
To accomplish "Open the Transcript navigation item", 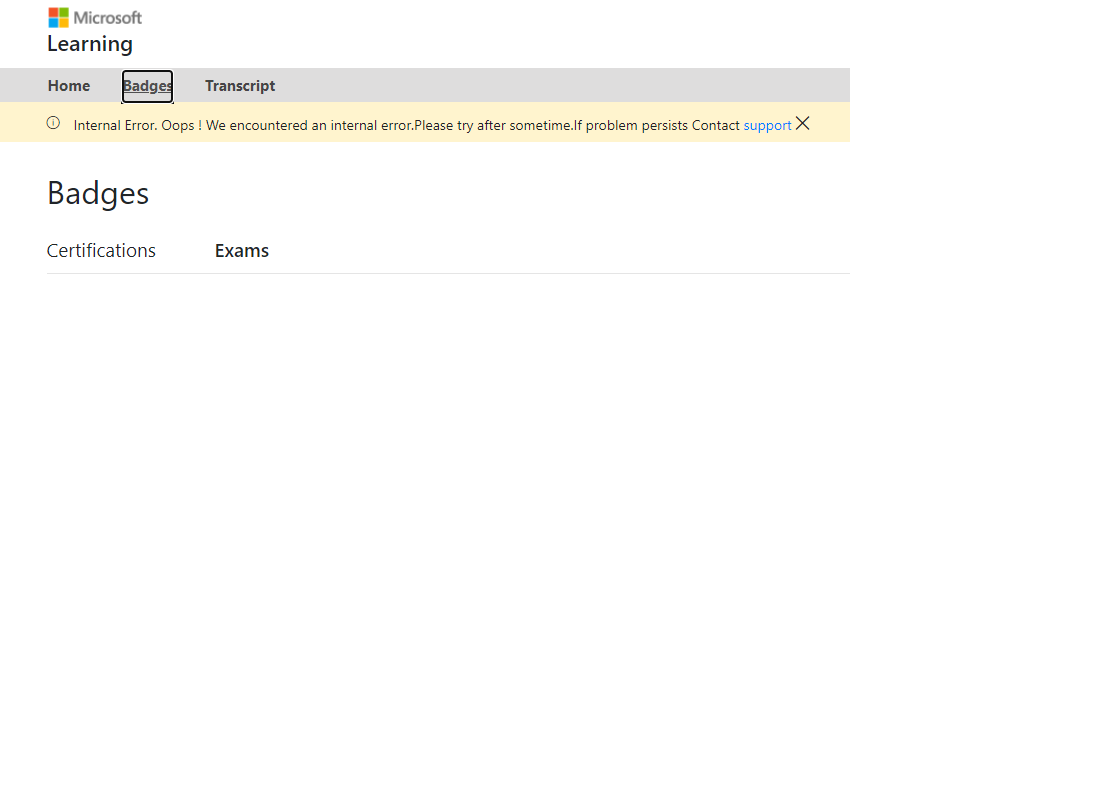I will click(240, 86).
